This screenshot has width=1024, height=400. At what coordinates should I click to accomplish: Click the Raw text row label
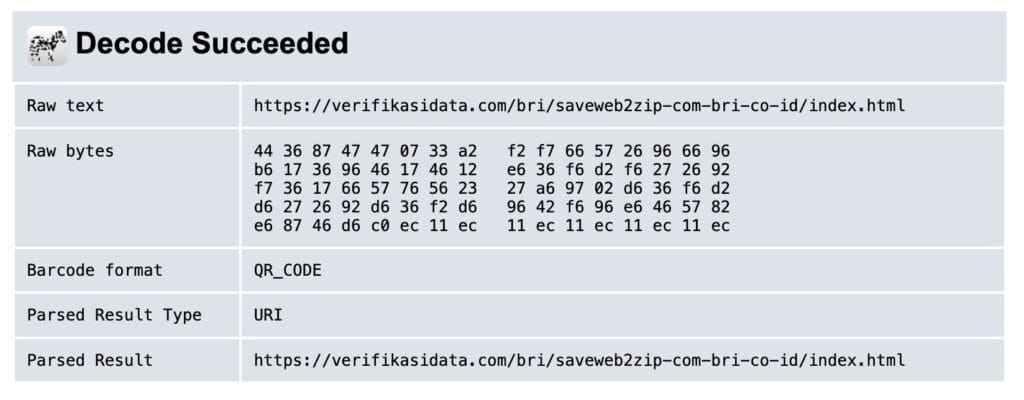65,105
